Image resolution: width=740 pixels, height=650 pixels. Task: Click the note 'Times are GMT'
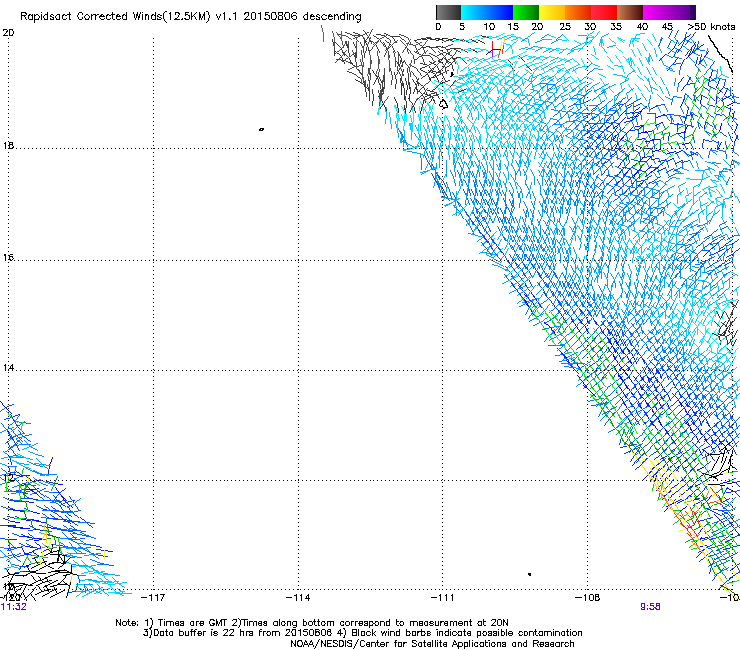[x=192, y=623]
